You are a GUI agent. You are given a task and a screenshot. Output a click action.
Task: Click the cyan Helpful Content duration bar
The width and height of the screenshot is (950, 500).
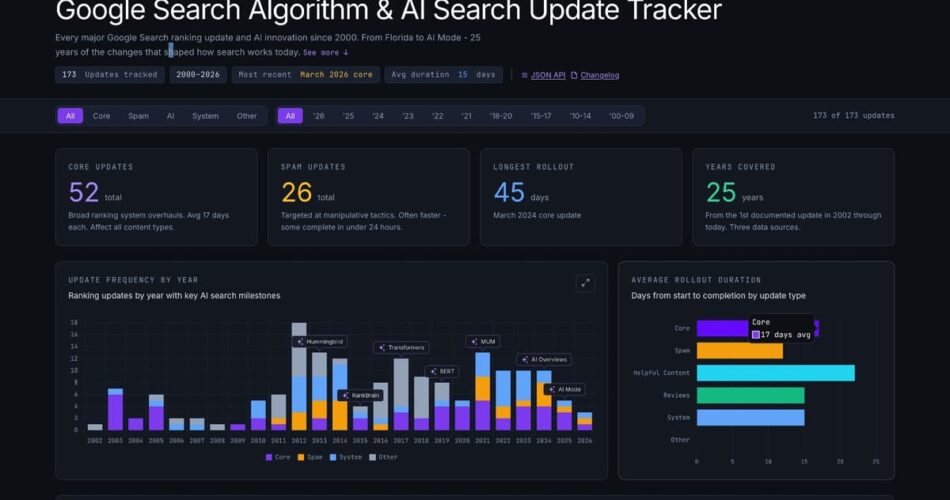(775, 373)
